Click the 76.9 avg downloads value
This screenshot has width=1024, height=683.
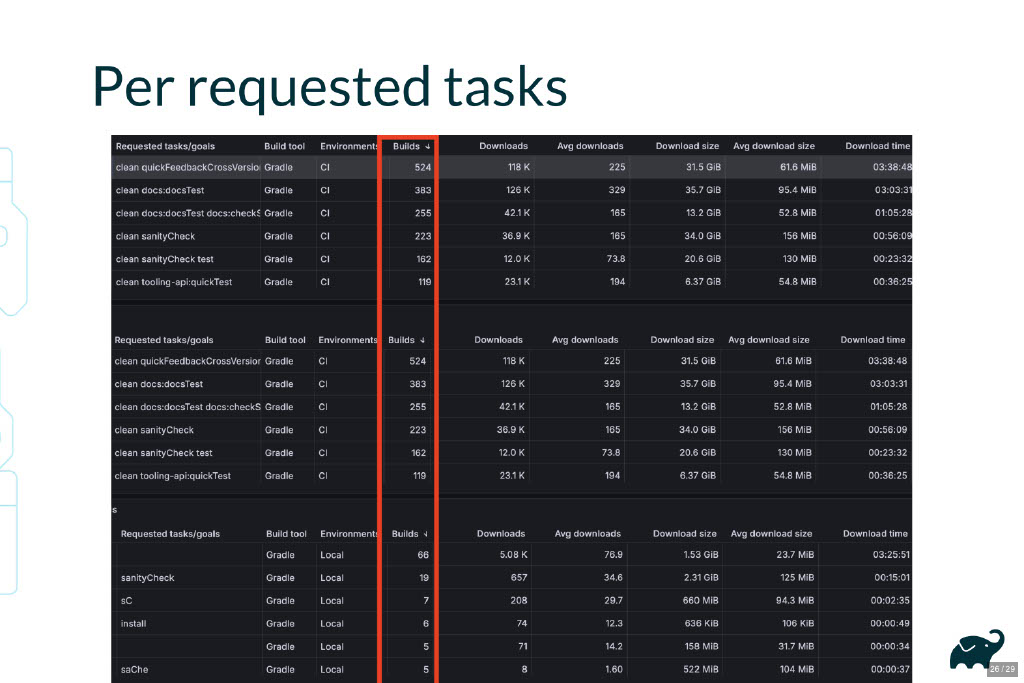coord(613,555)
